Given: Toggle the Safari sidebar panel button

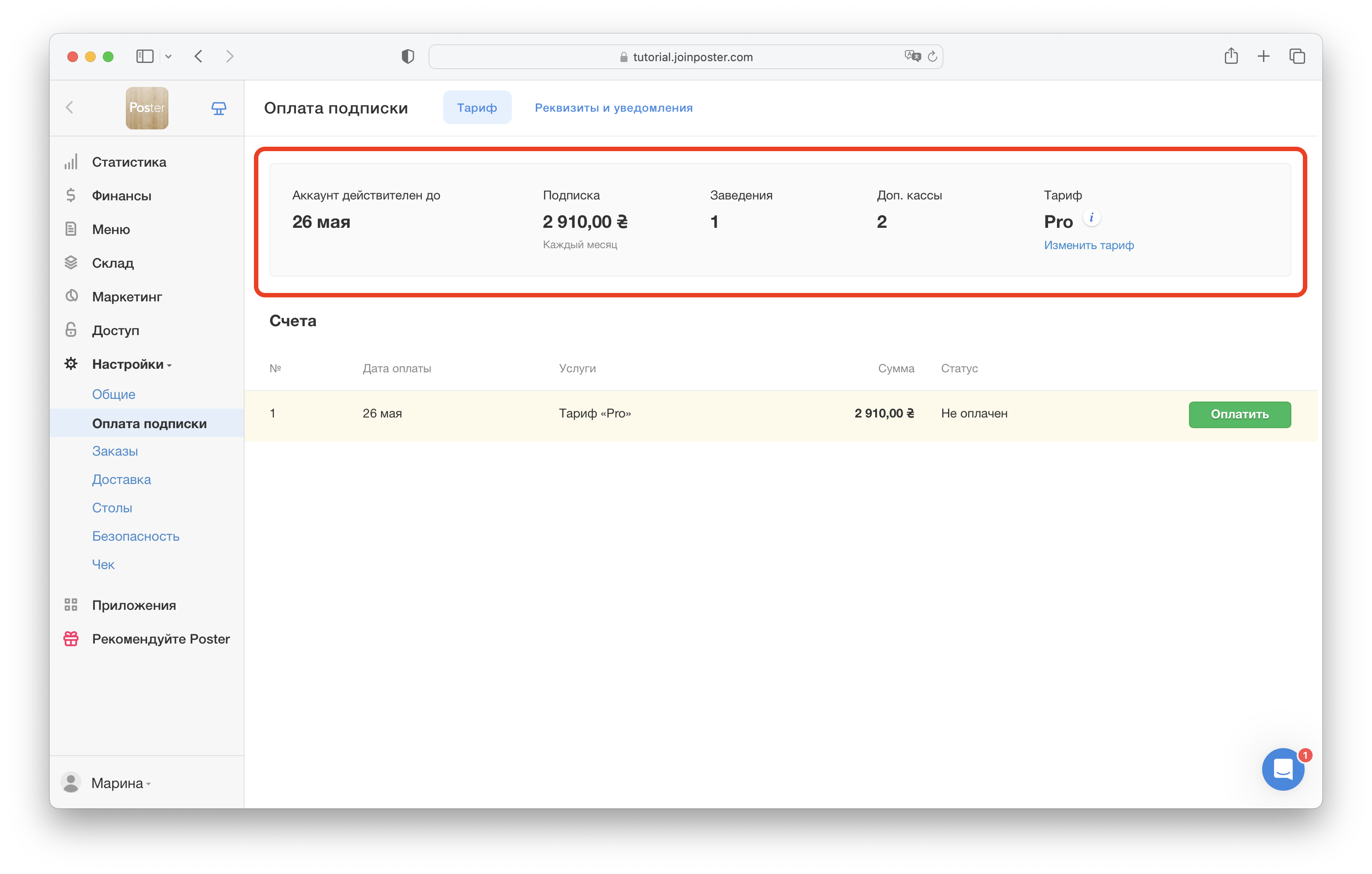Looking at the screenshot, I should tap(145, 56).
